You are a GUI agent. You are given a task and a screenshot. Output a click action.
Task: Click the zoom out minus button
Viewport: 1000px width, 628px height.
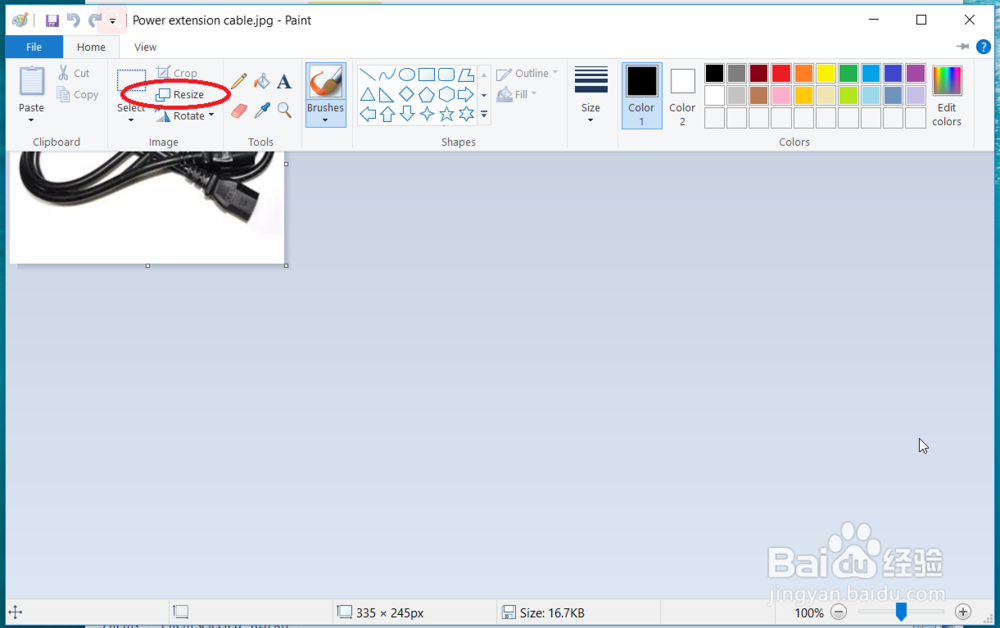(x=839, y=613)
